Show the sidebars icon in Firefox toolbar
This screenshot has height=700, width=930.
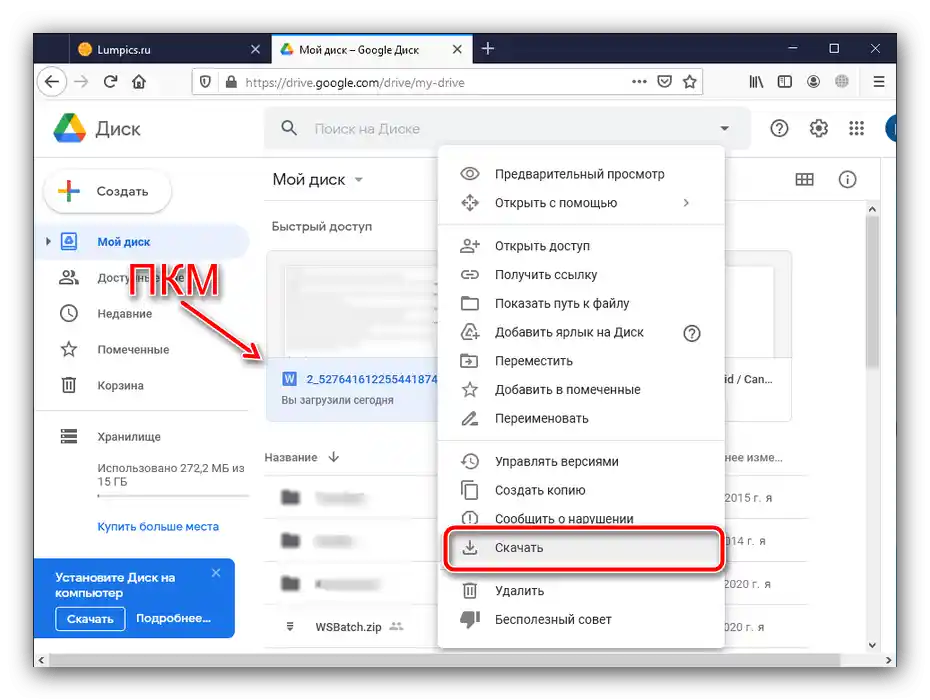(784, 82)
